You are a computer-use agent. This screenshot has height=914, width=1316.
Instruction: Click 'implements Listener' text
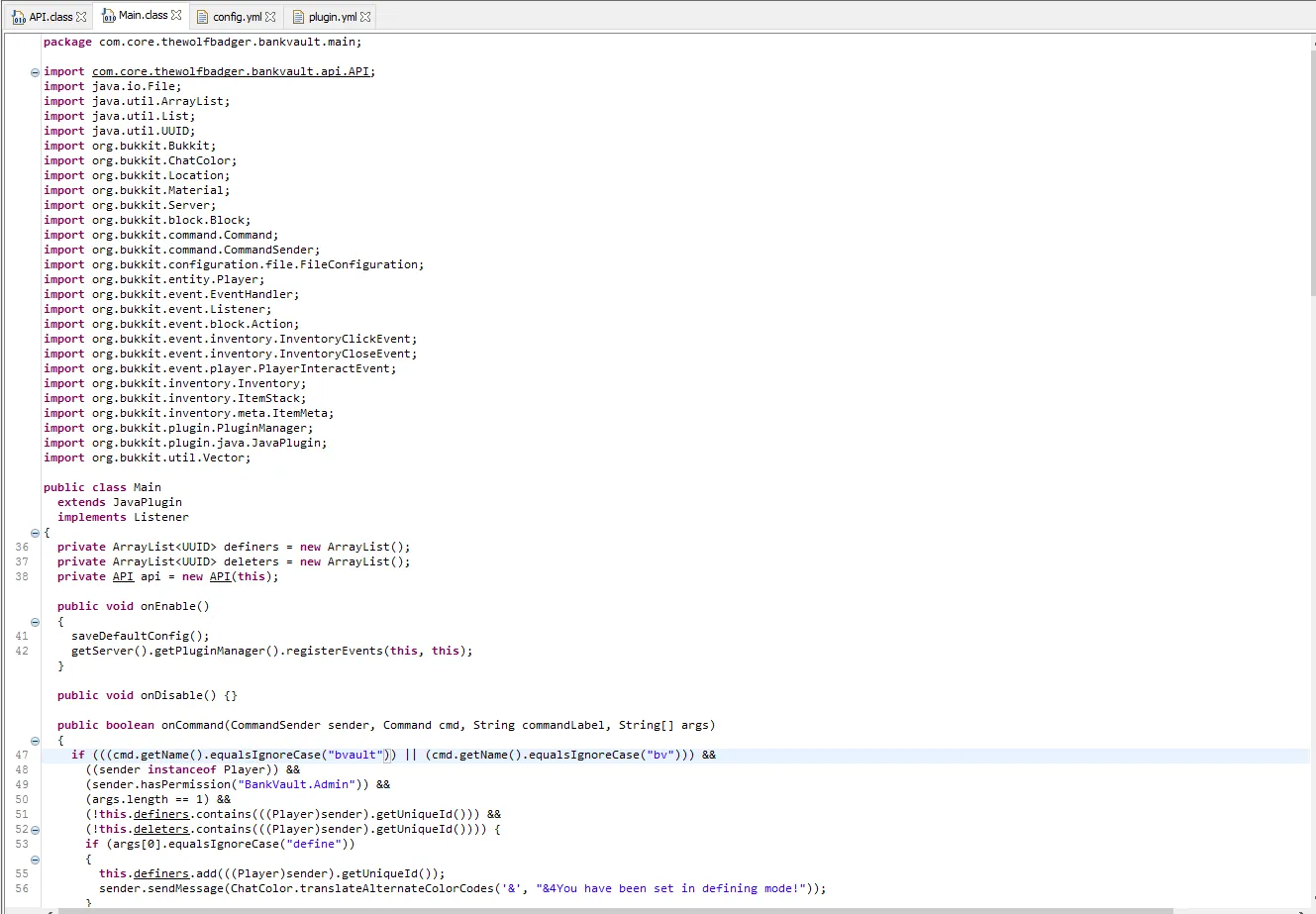(x=123, y=517)
